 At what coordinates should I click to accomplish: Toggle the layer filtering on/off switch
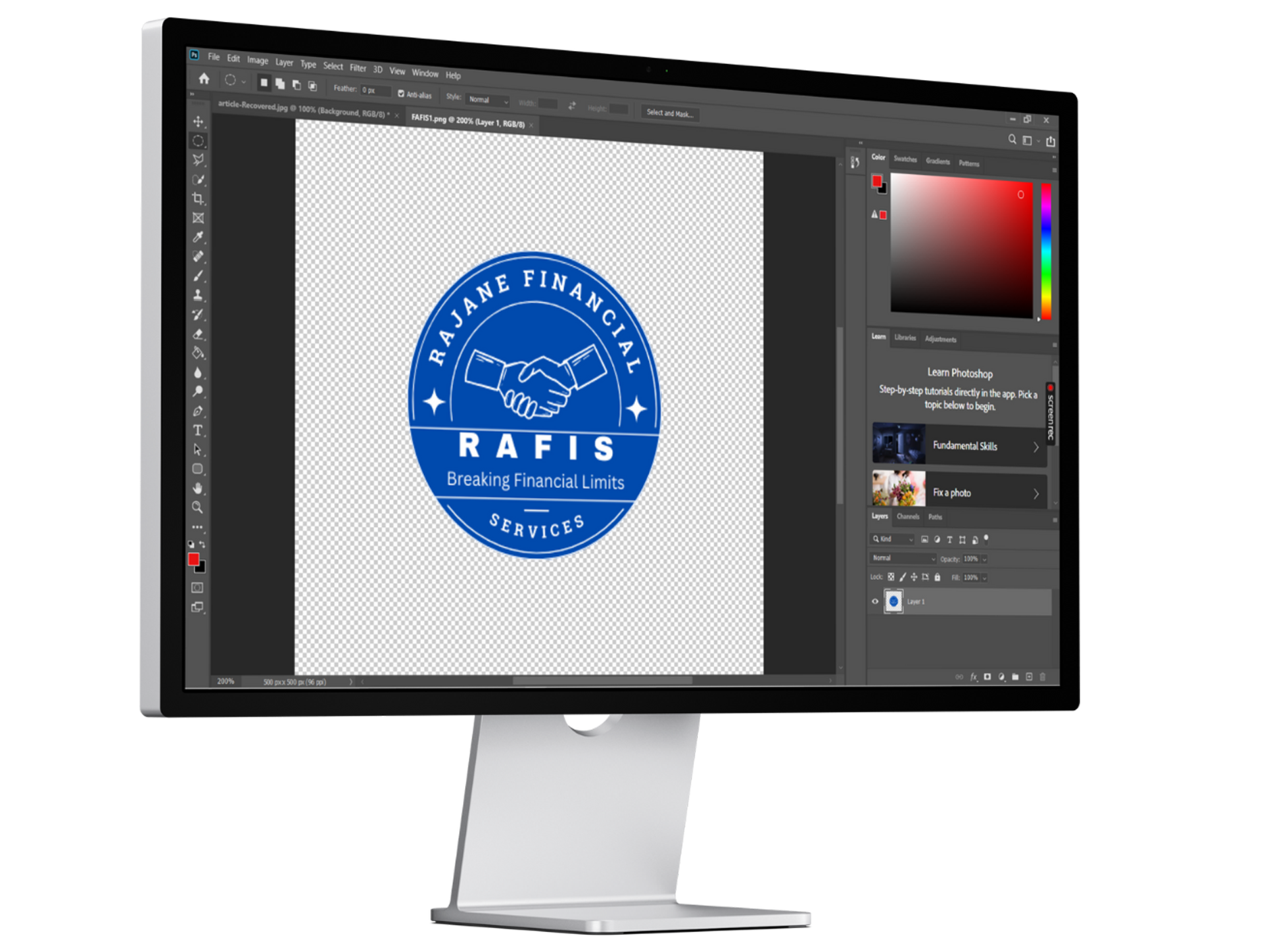click(986, 539)
